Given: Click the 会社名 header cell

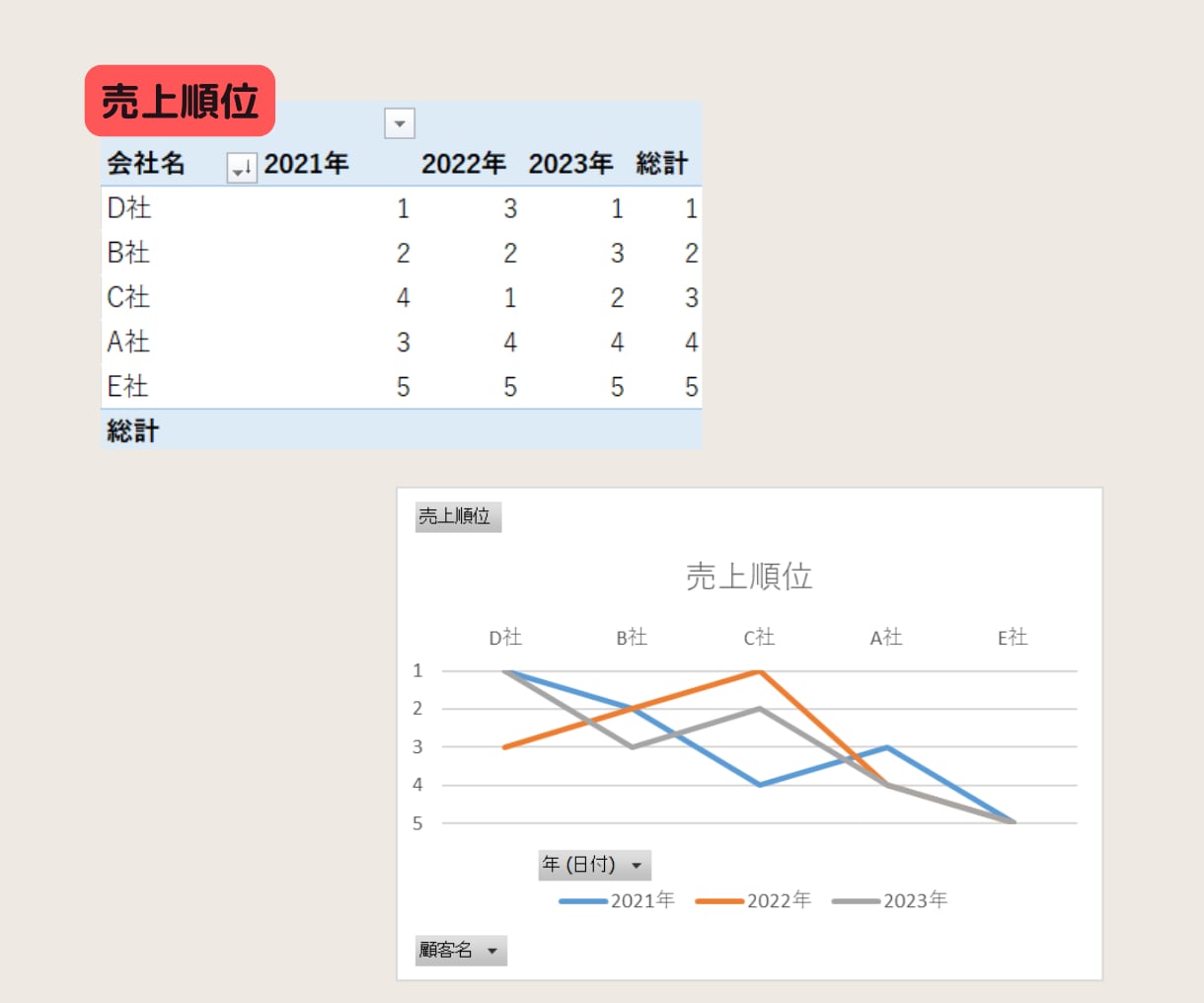Looking at the screenshot, I should (x=146, y=164).
